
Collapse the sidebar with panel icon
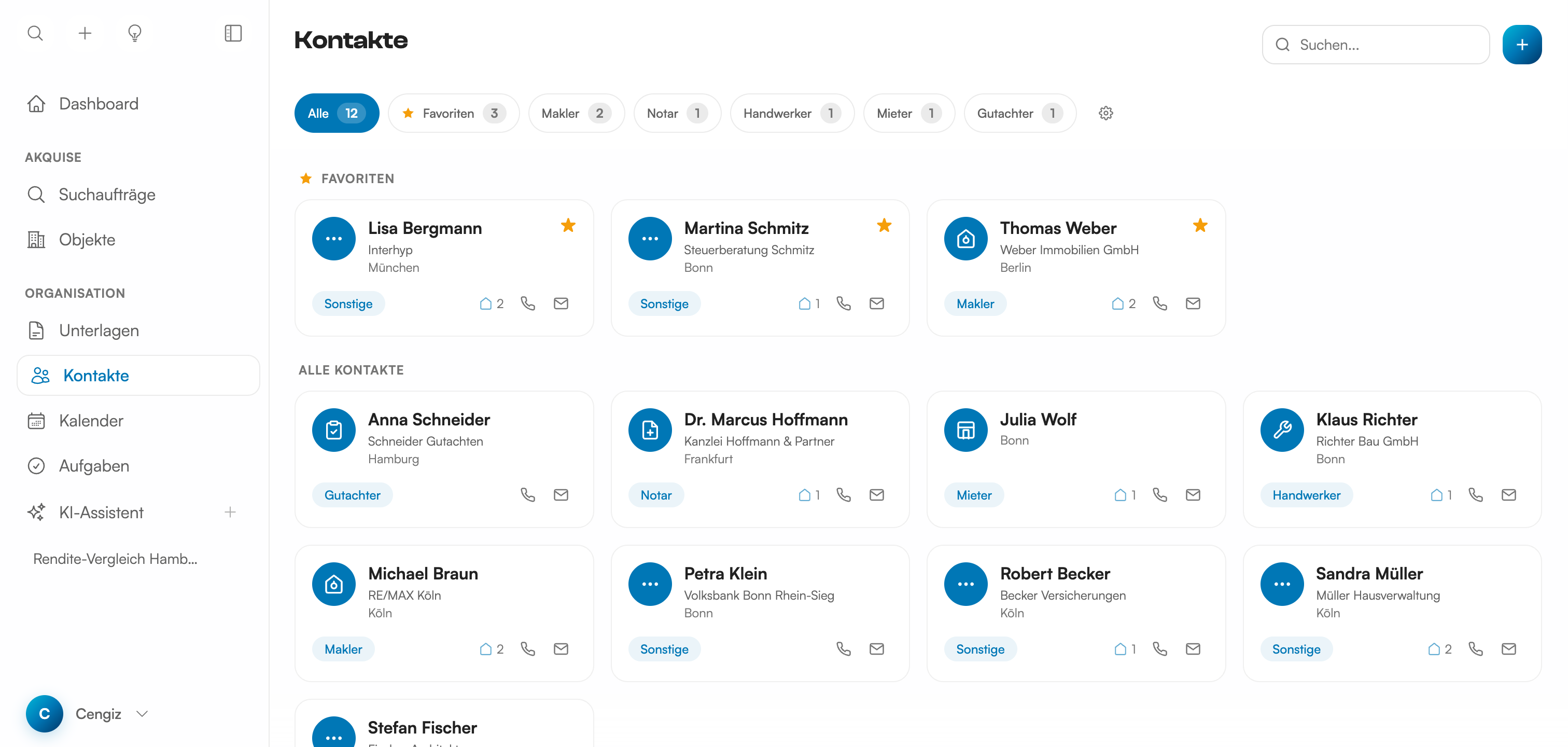coord(233,33)
